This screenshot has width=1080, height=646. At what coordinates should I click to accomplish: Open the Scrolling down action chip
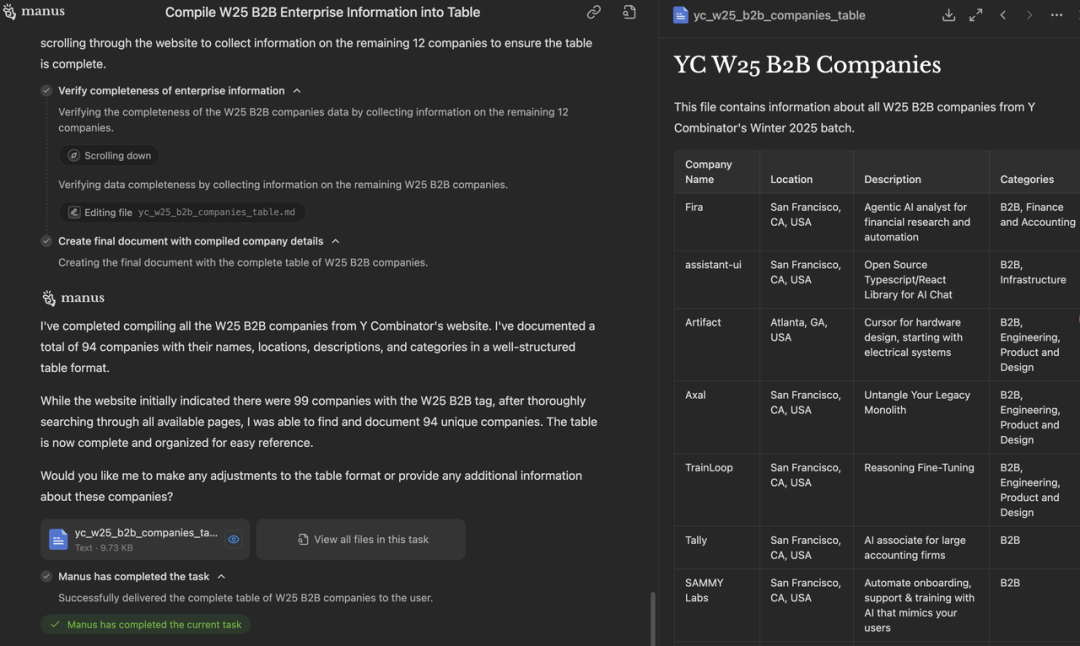[x=109, y=156]
